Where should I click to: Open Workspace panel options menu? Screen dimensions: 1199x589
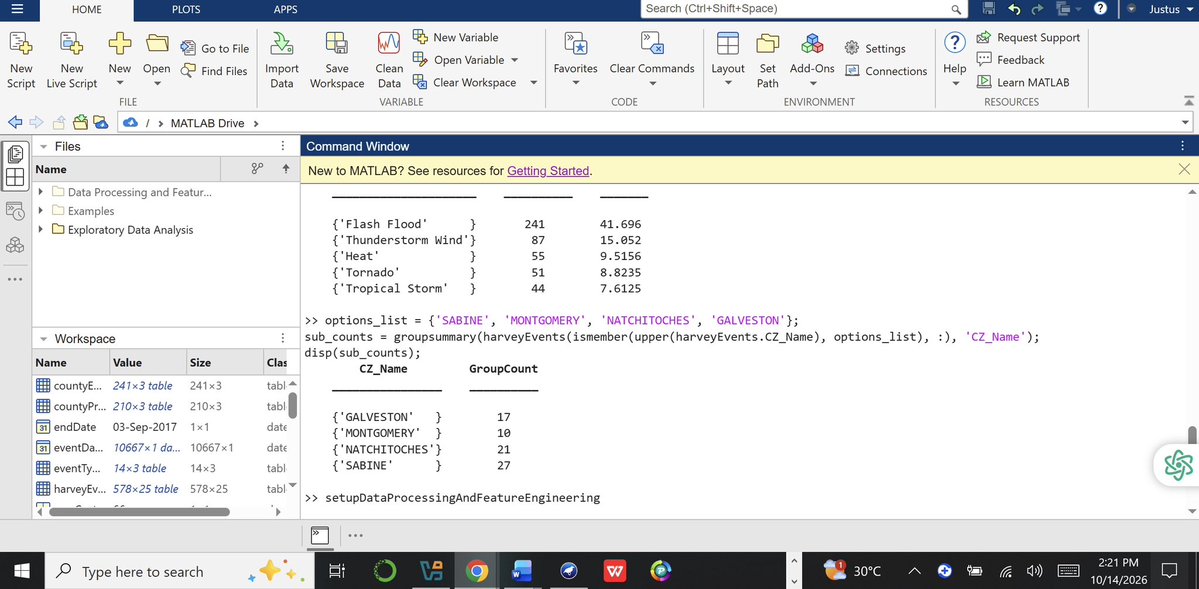pos(283,338)
